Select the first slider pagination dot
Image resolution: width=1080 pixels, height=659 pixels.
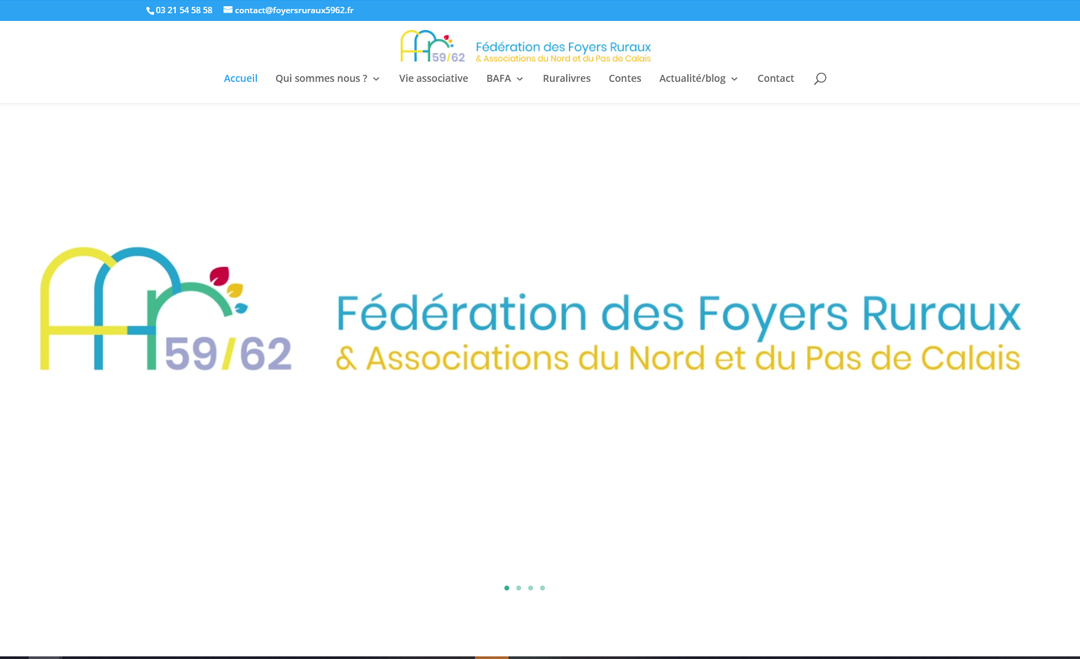(507, 588)
